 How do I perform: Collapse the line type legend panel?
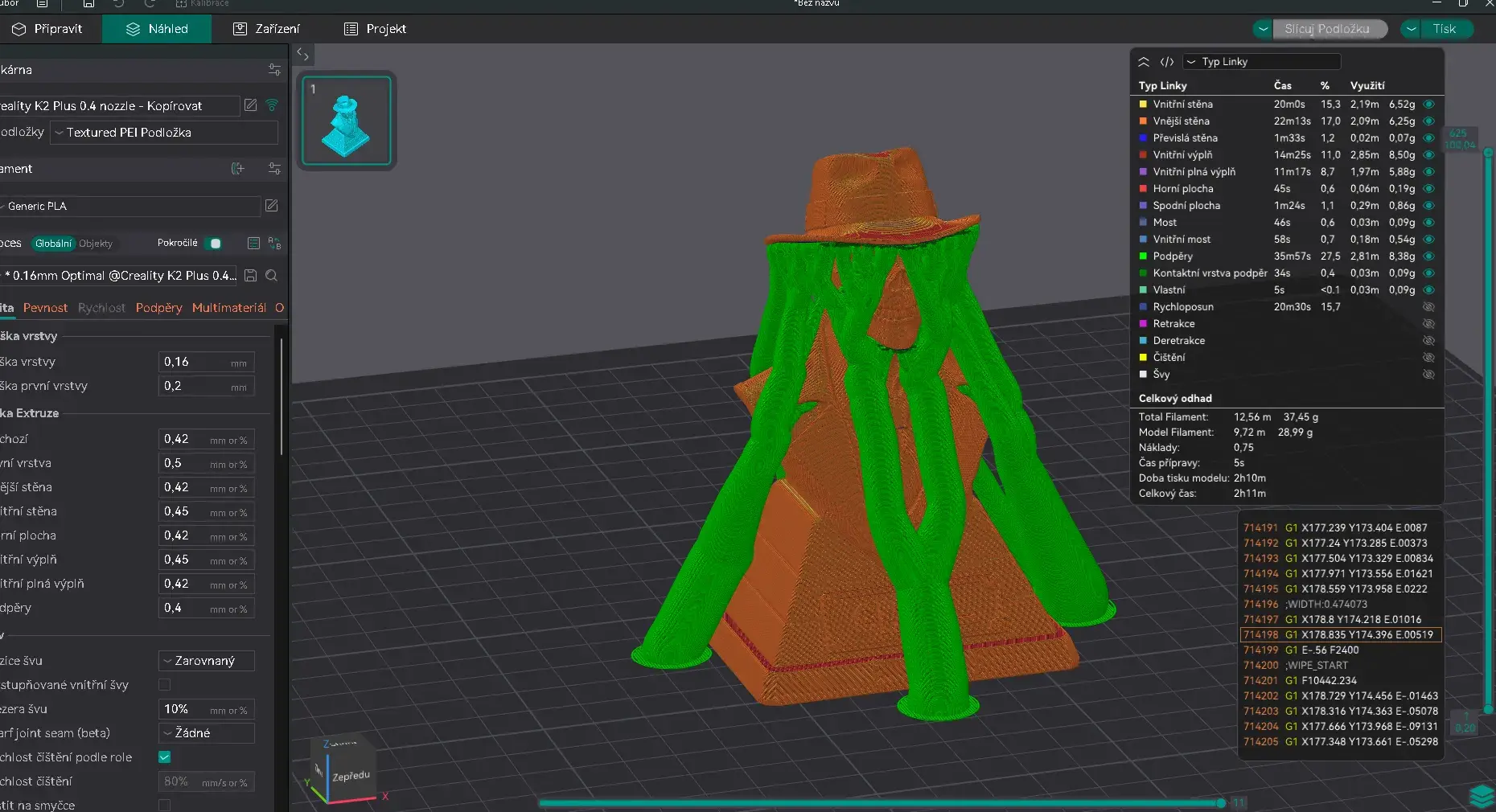click(x=1144, y=62)
